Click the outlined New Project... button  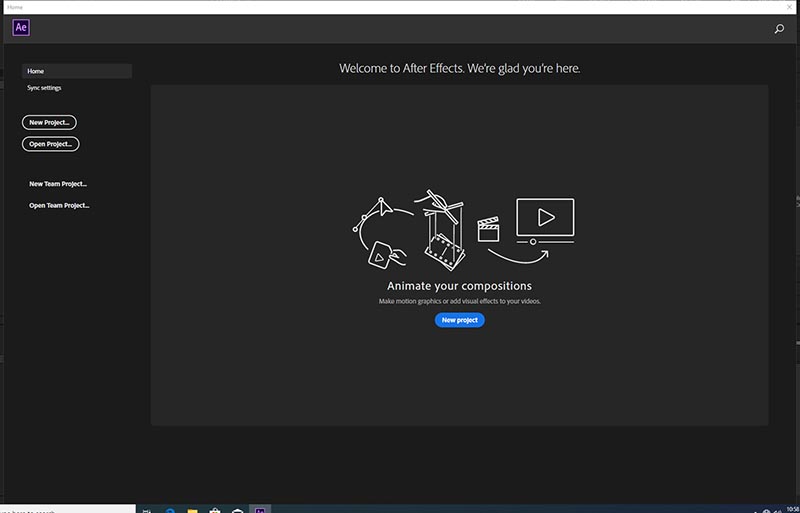point(49,123)
